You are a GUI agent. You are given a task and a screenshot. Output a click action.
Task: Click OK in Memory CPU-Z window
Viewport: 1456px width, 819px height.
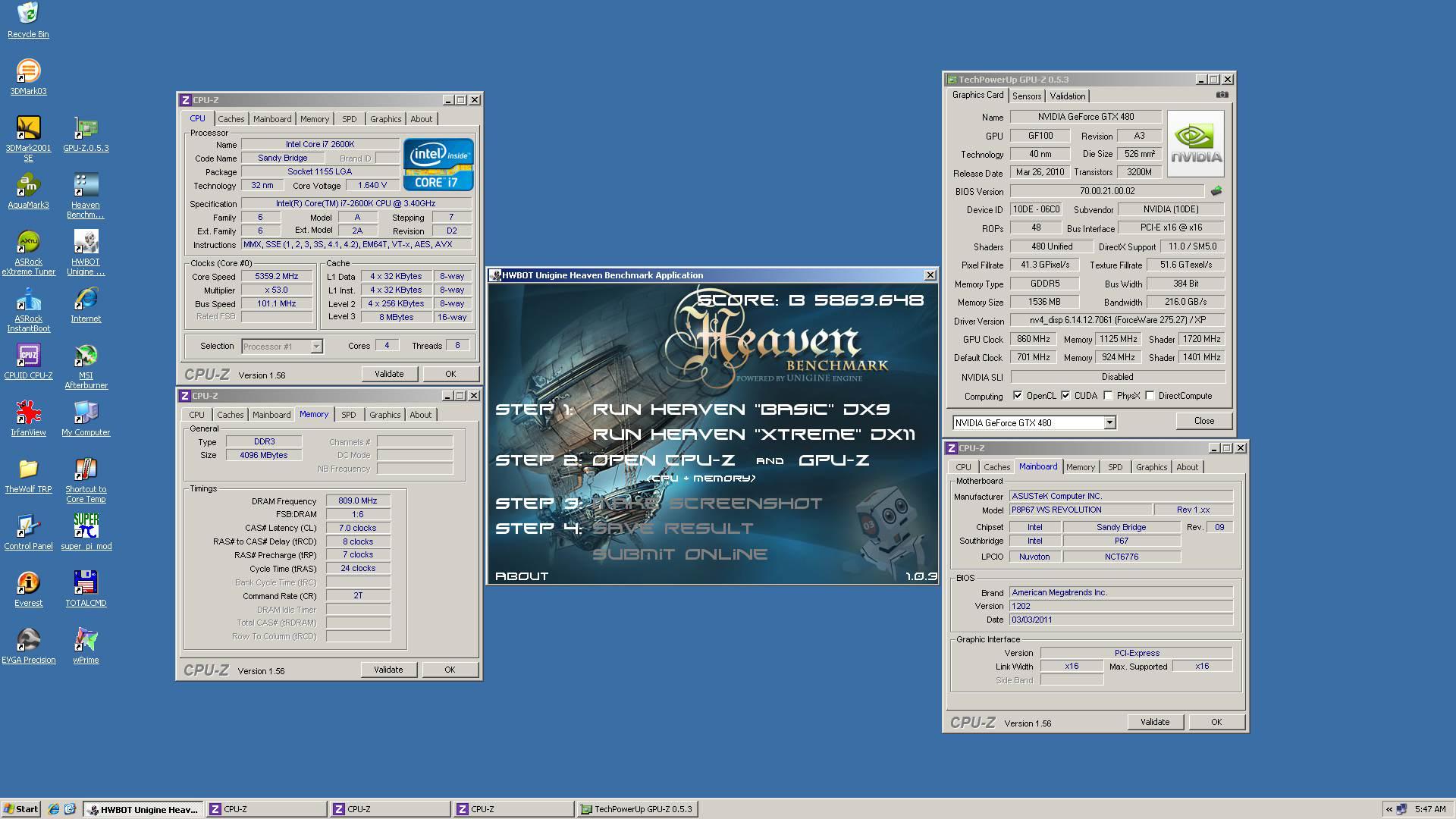point(450,670)
